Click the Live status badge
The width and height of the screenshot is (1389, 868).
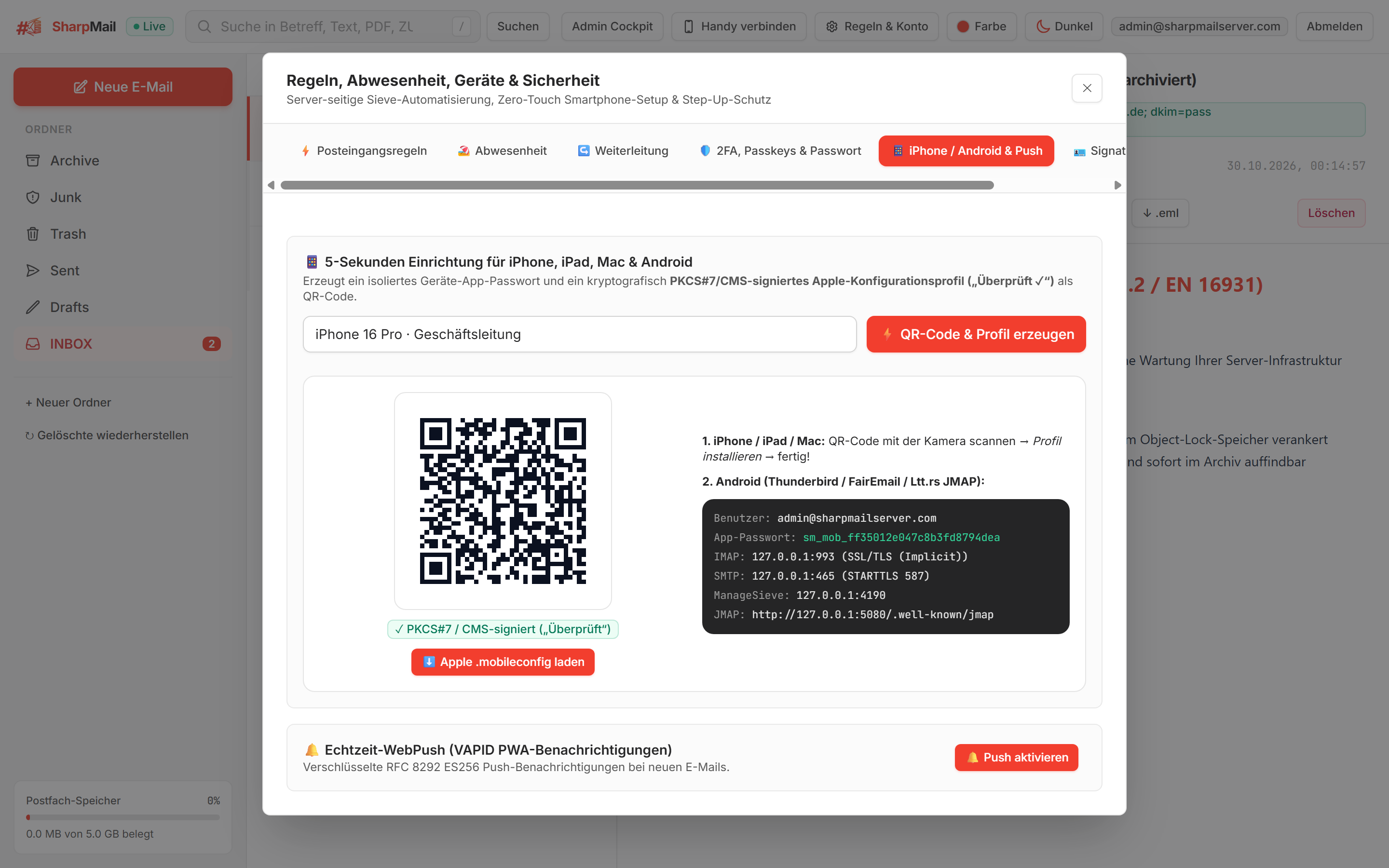(x=149, y=27)
